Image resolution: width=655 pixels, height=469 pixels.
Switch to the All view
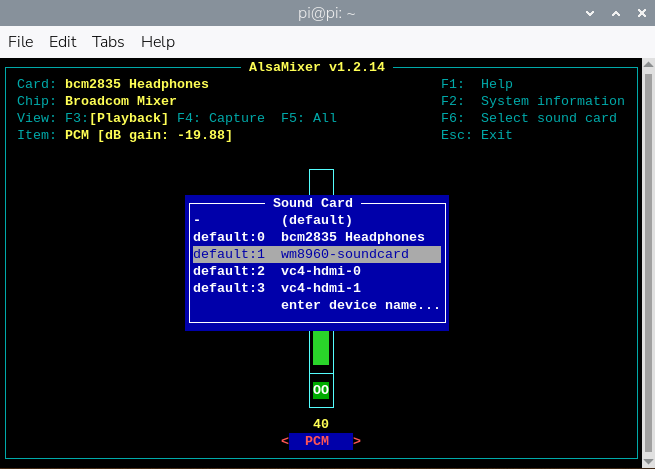[x=309, y=118]
